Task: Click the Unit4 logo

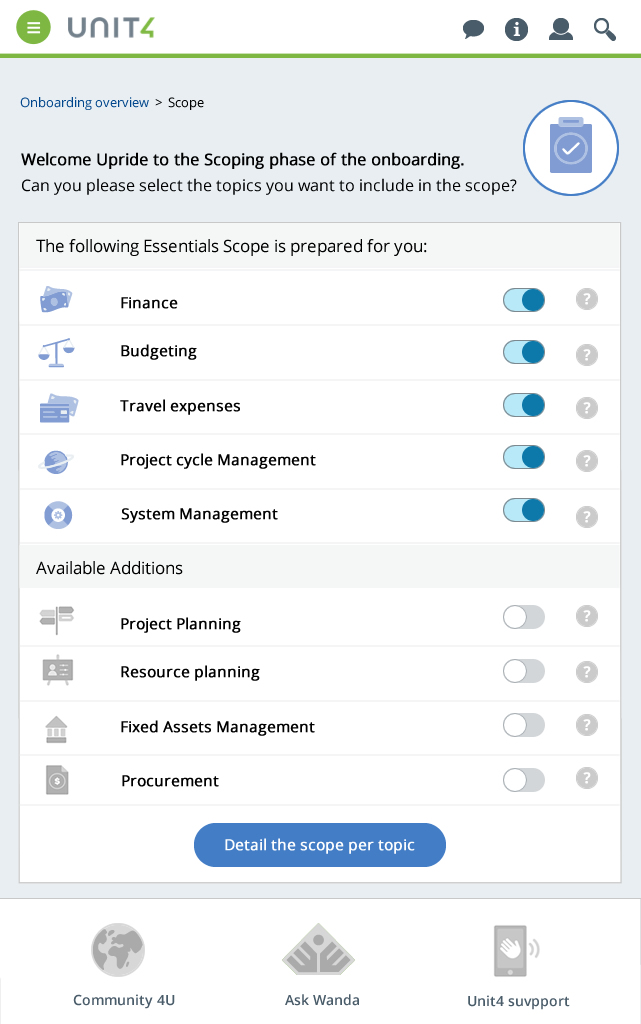Action: 111,28
